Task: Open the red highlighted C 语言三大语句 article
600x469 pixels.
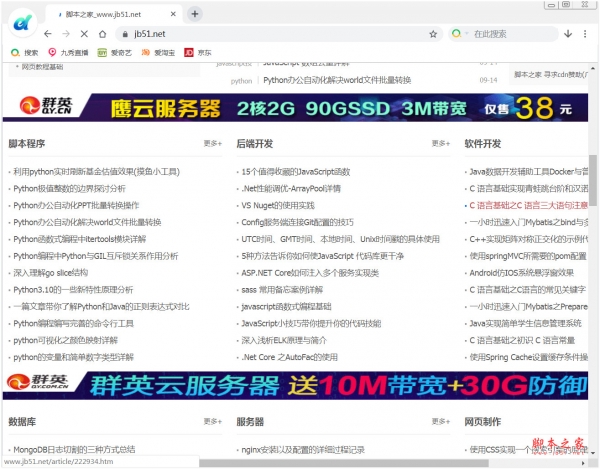Action: (528, 205)
